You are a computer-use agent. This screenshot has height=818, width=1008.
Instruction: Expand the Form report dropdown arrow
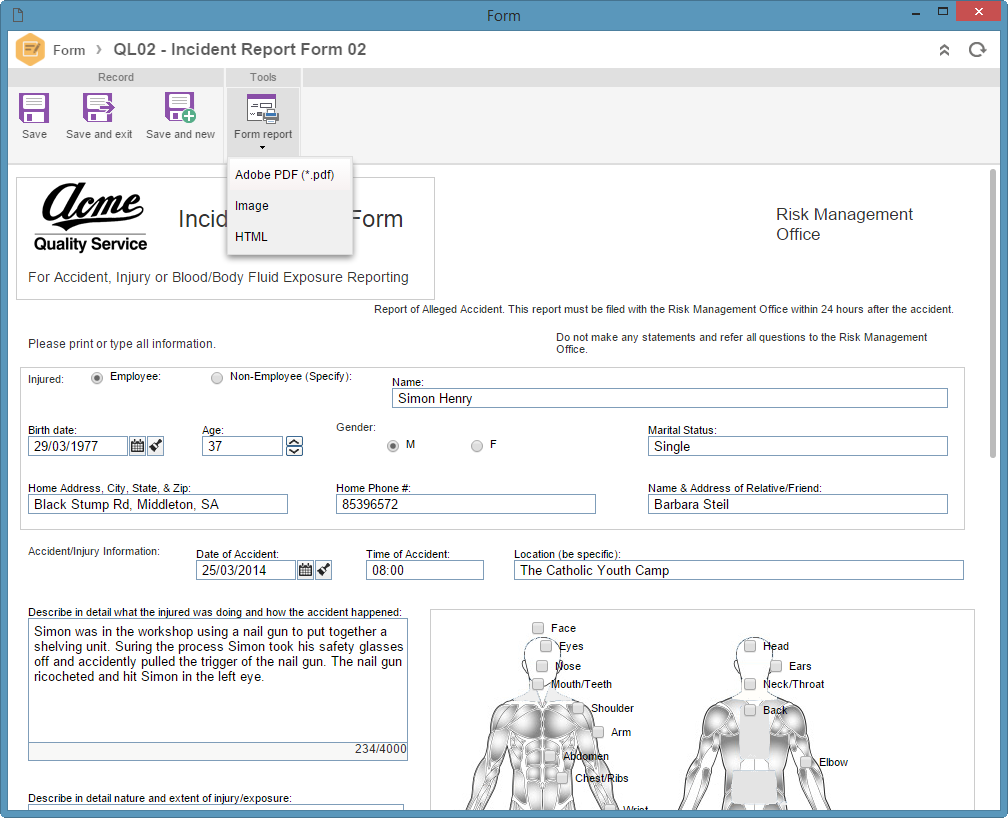(x=262, y=148)
